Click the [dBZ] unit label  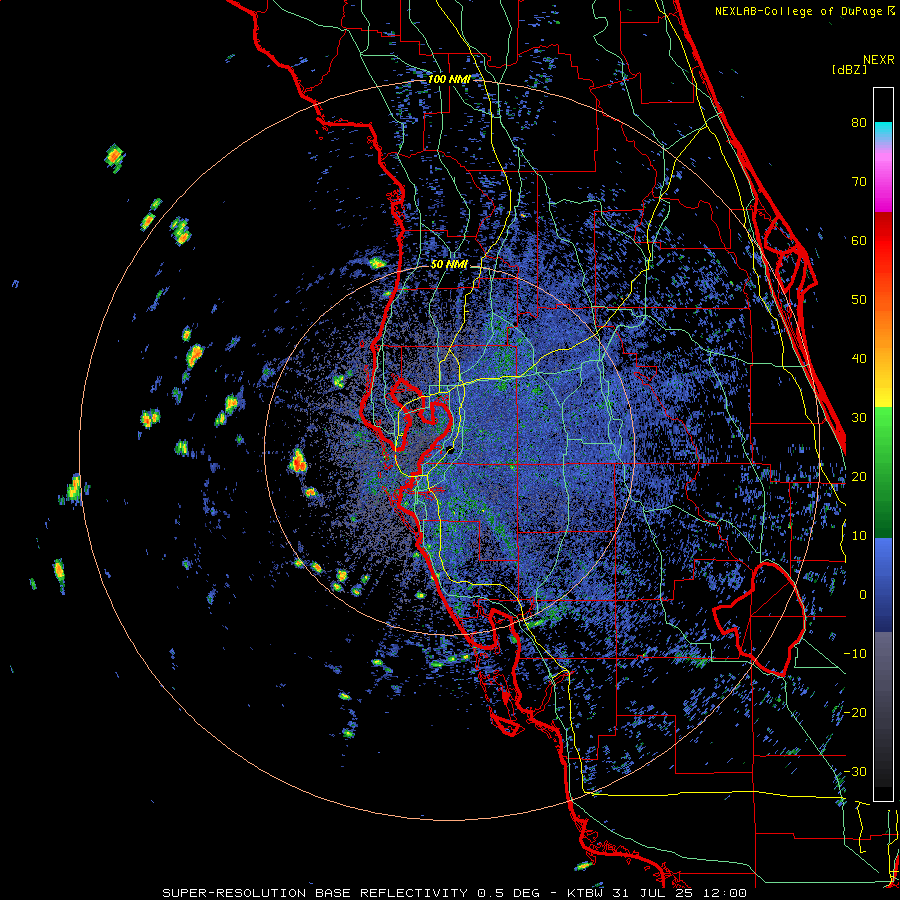point(849,70)
